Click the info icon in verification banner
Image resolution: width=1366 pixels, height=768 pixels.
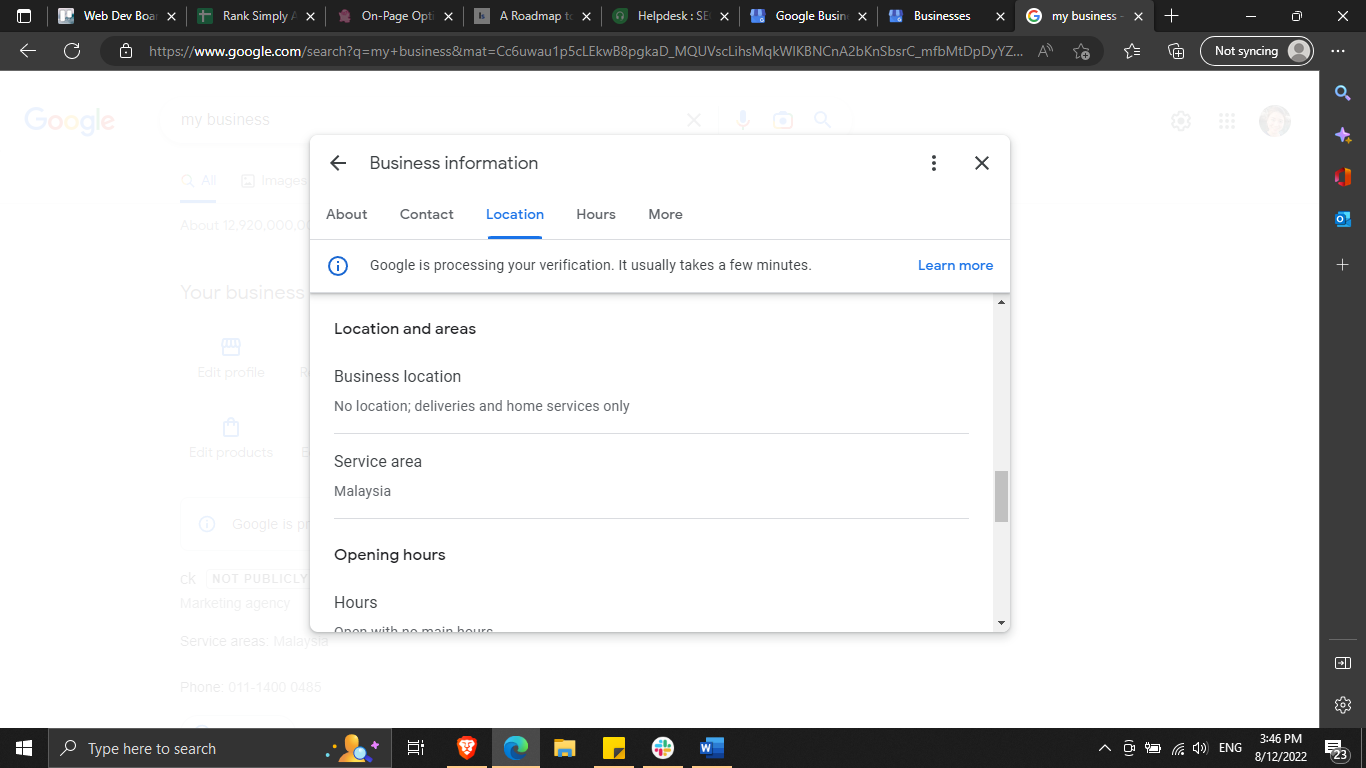click(338, 266)
